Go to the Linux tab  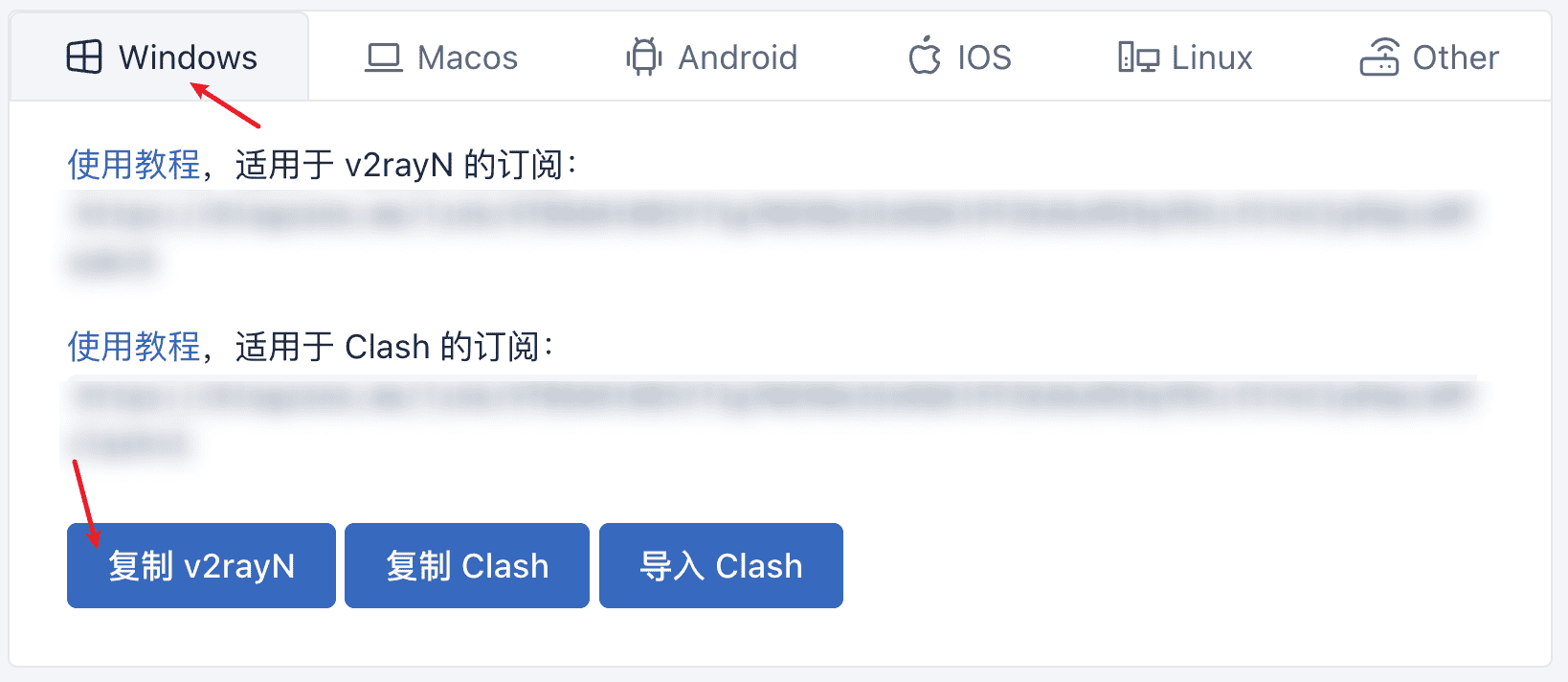[x=1185, y=57]
